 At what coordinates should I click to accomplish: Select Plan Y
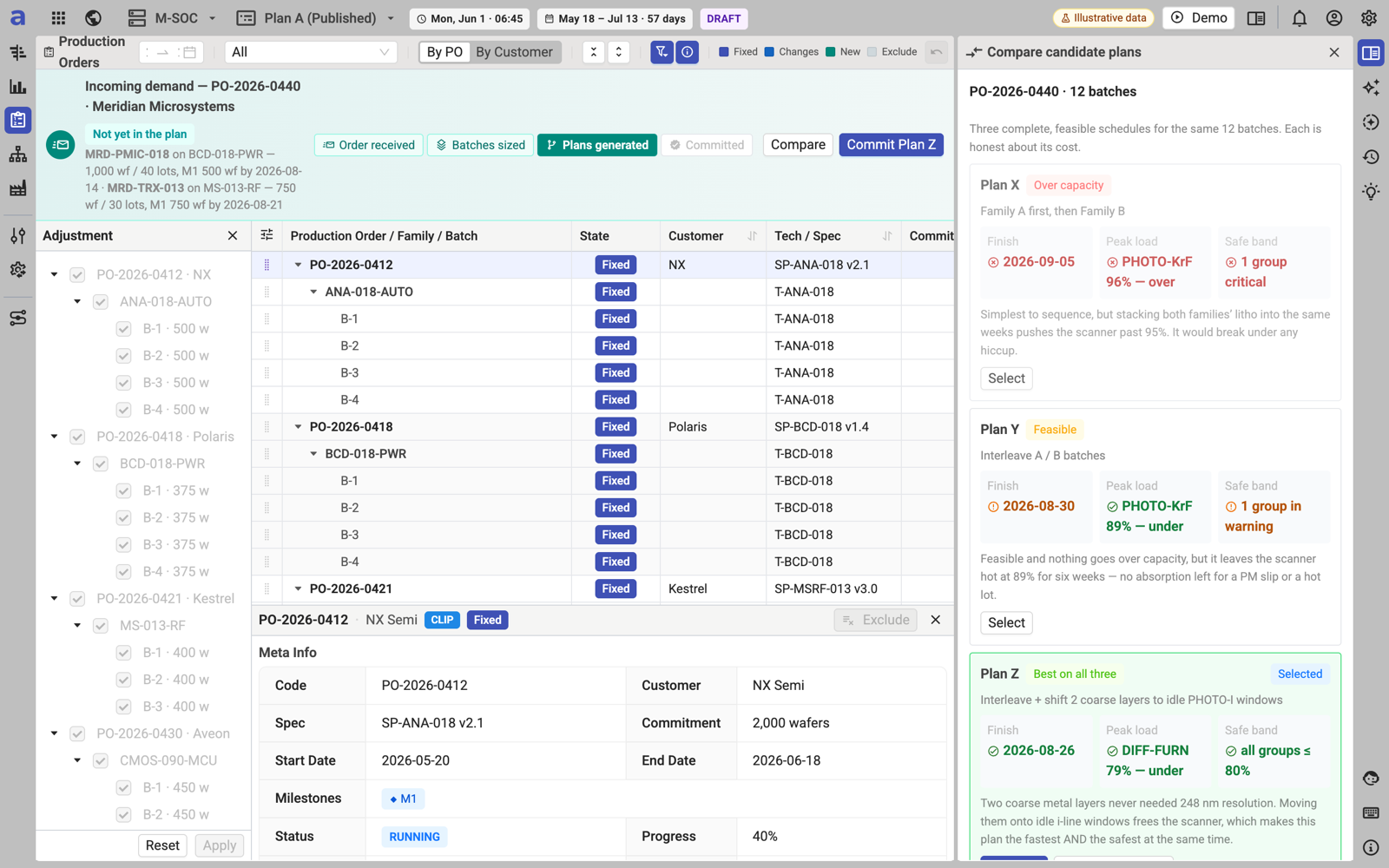click(x=1006, y=622)
